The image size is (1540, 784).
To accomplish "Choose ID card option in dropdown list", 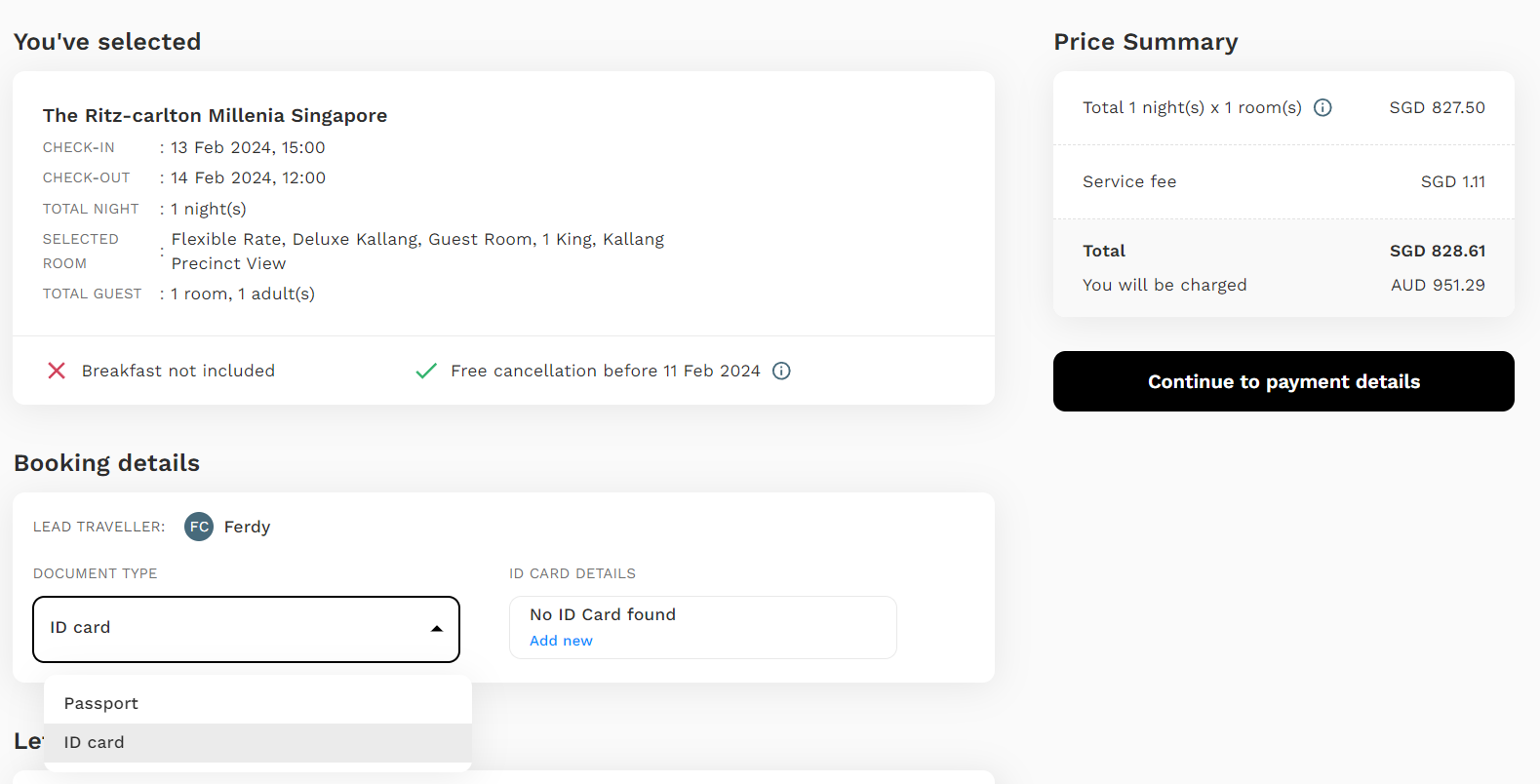I will (x=95, y=742).
